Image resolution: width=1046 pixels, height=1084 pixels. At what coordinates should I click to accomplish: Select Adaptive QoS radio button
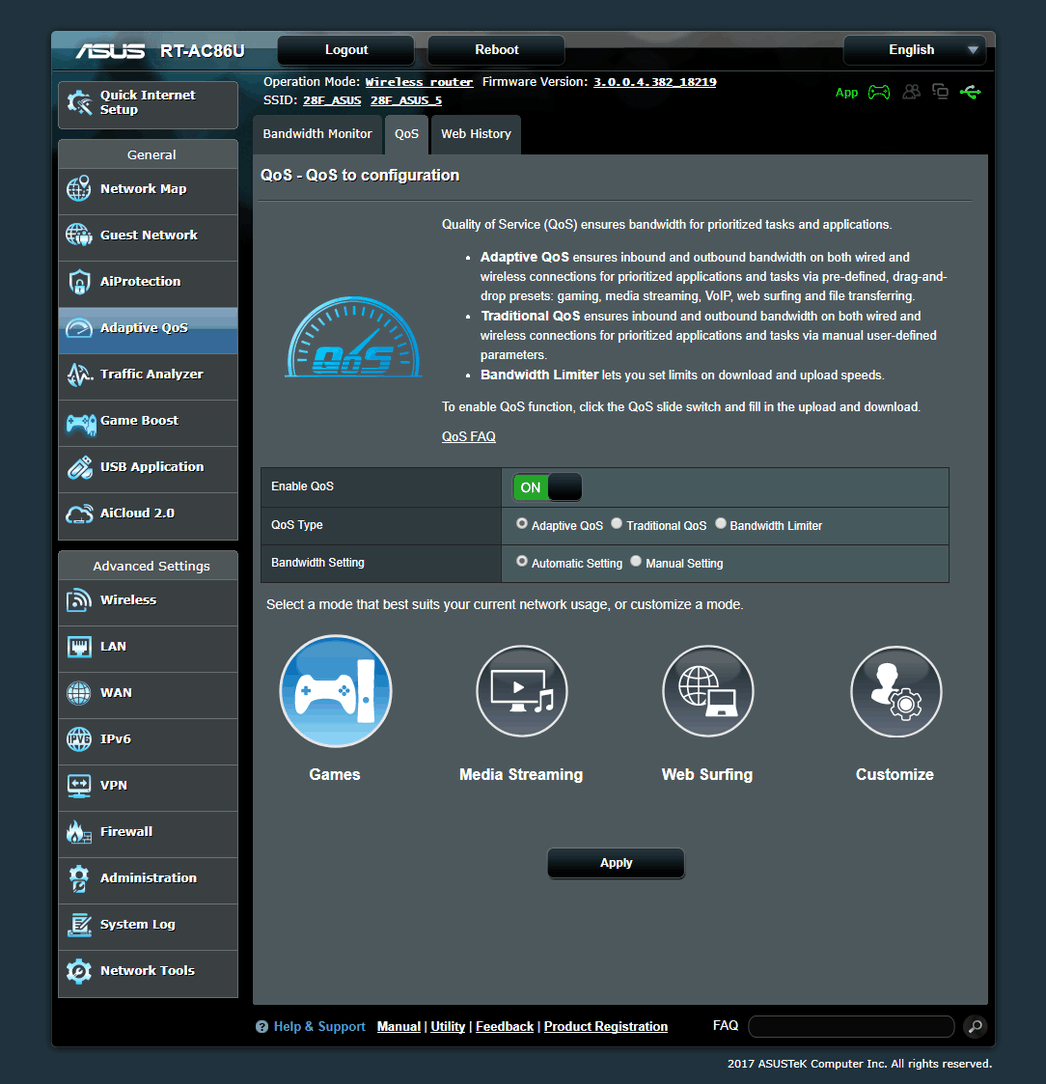(x=522, y=524)
